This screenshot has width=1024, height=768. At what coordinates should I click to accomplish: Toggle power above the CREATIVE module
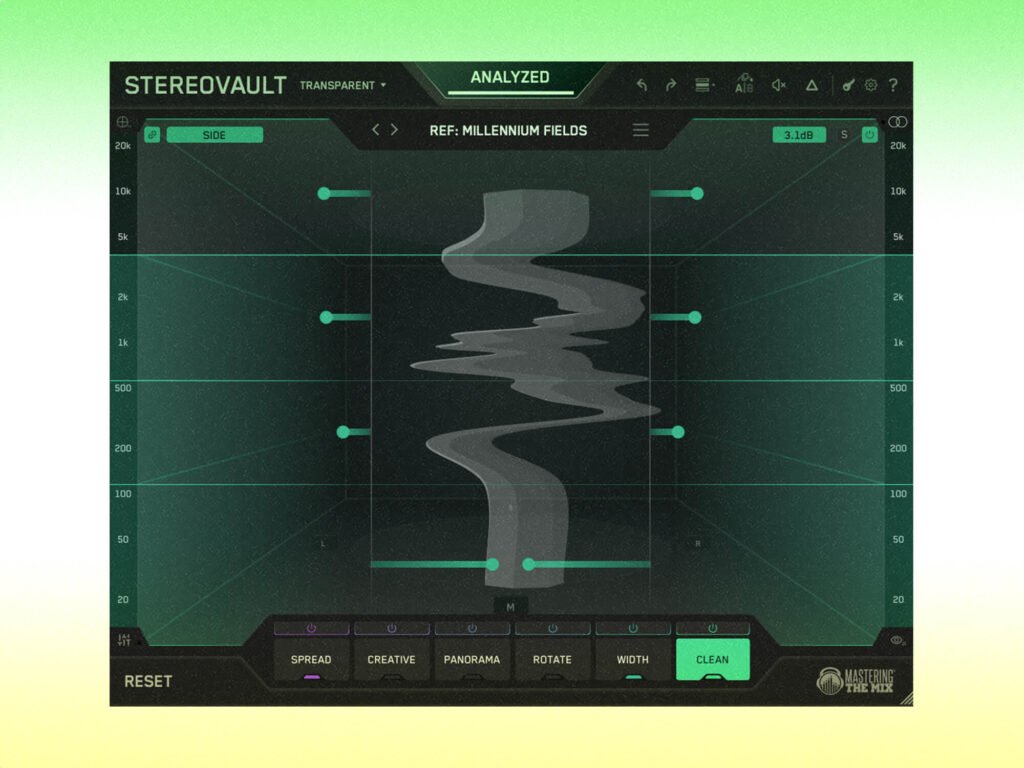point(392,628)
